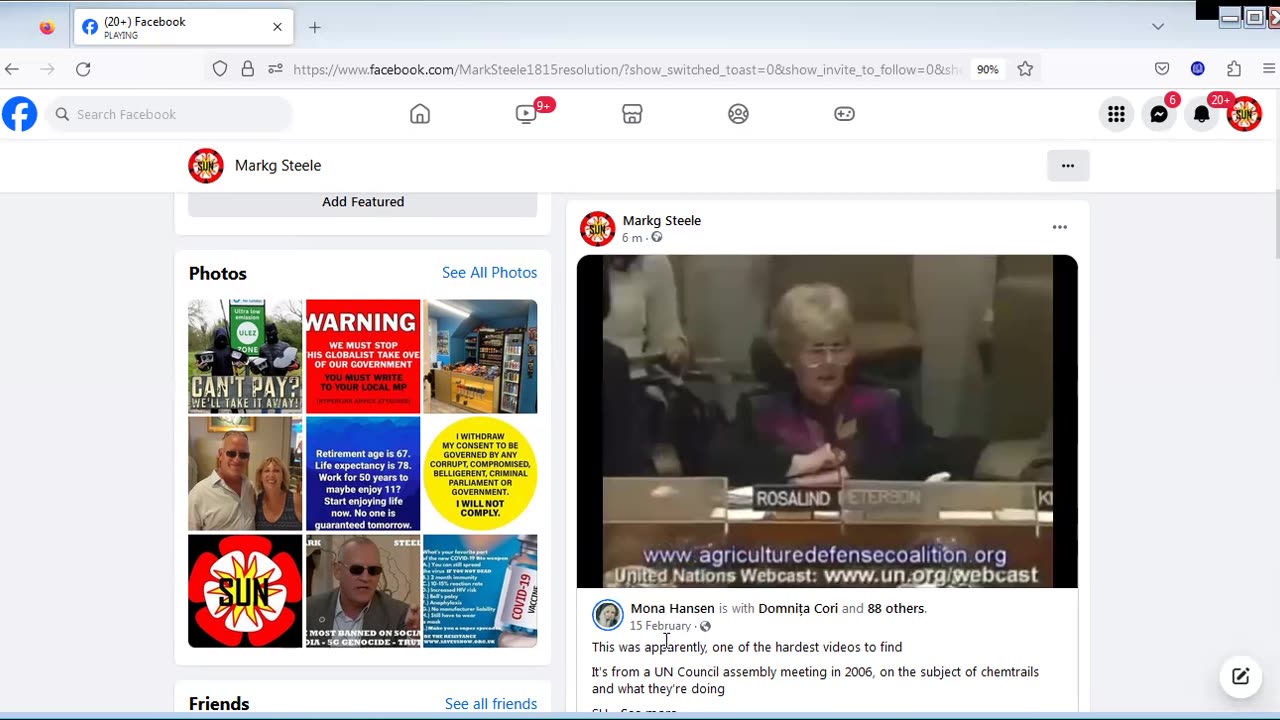The width and height of the screenshot is (1280, 720).
Task: Open the Retirement age is 67 thumbnail
Action: [x=363, y=473]
